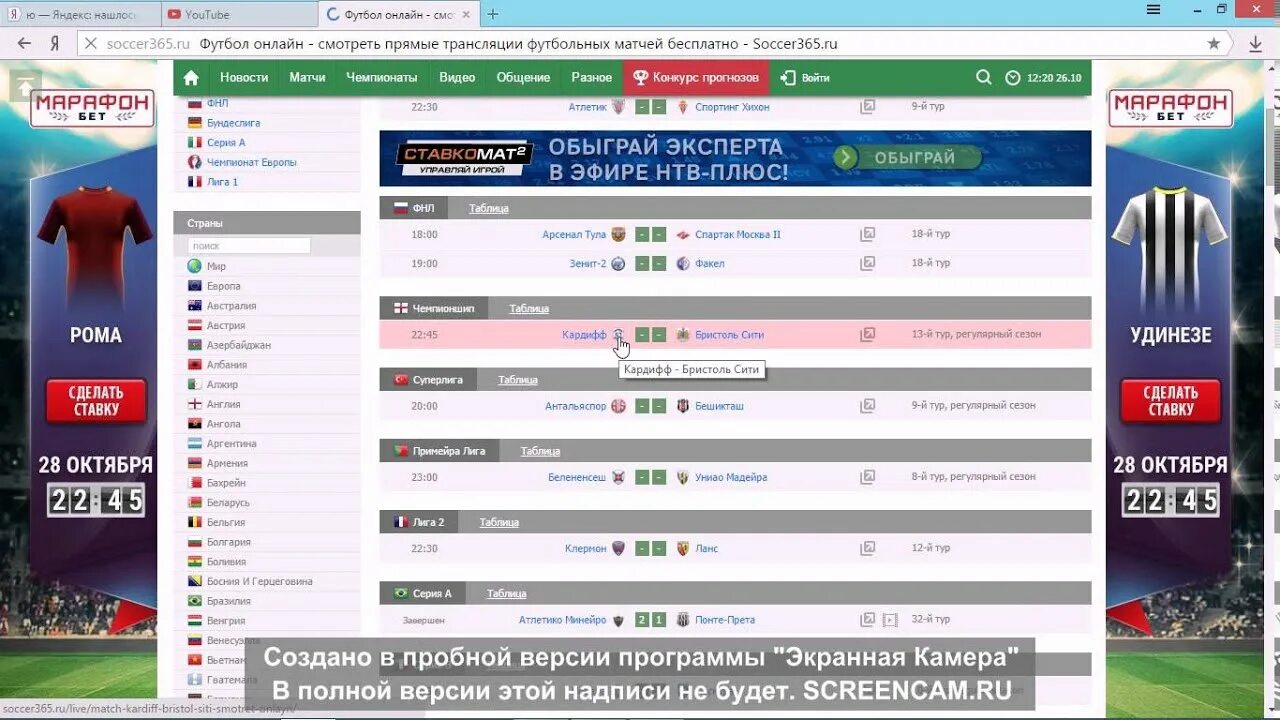The height and width of the screenshot is (720, 1280).
Task: Select Англия in the countries list
Action: (223, 404)
